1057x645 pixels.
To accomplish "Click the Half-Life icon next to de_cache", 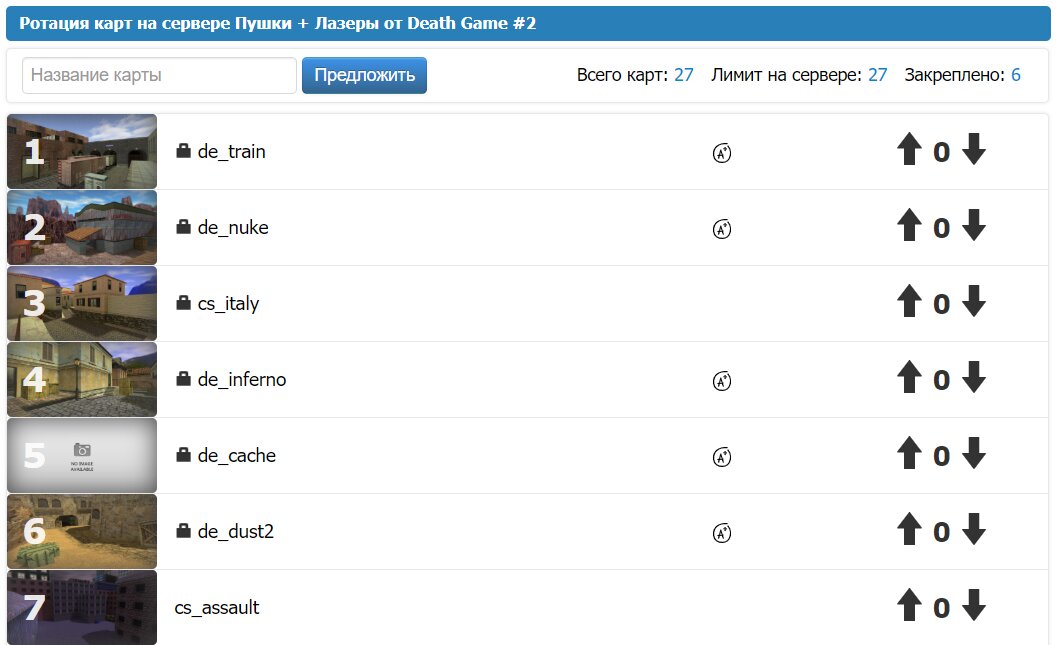I will coord(722,457).
